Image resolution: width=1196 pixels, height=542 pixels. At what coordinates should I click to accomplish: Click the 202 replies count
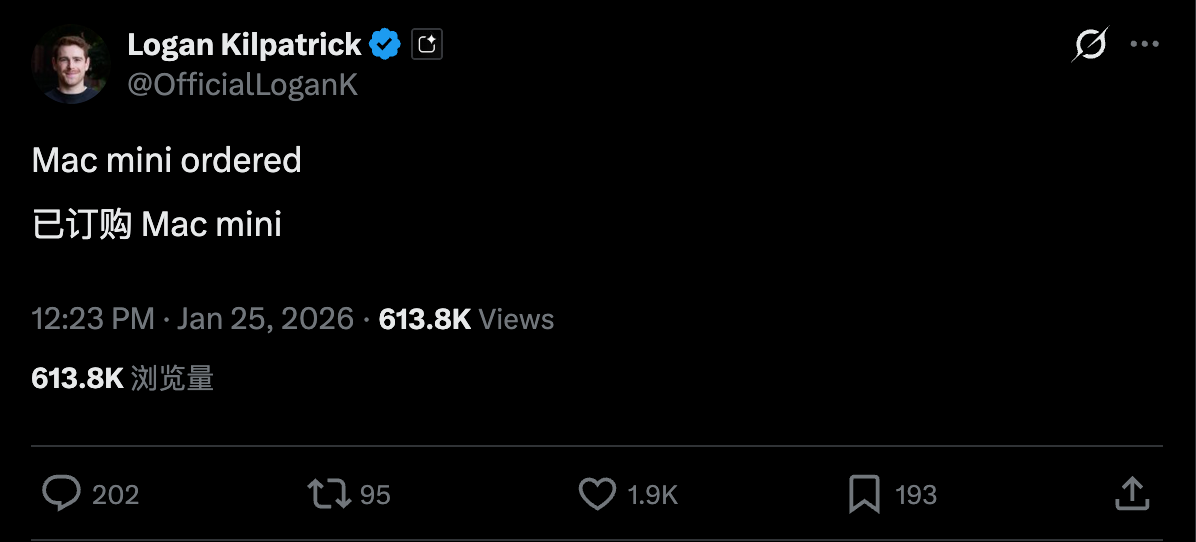(115, 494)
